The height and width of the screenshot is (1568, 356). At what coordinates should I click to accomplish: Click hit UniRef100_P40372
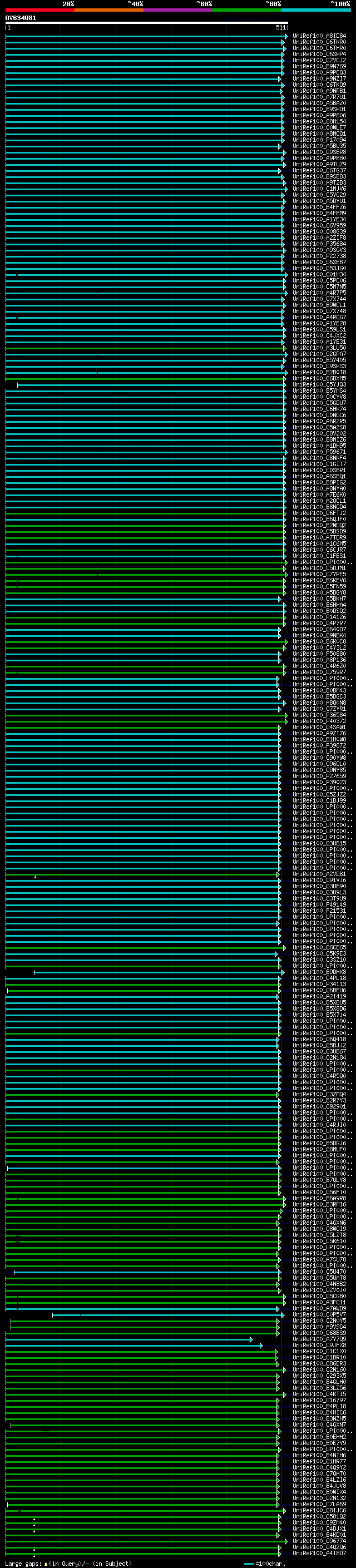point(319,721)
